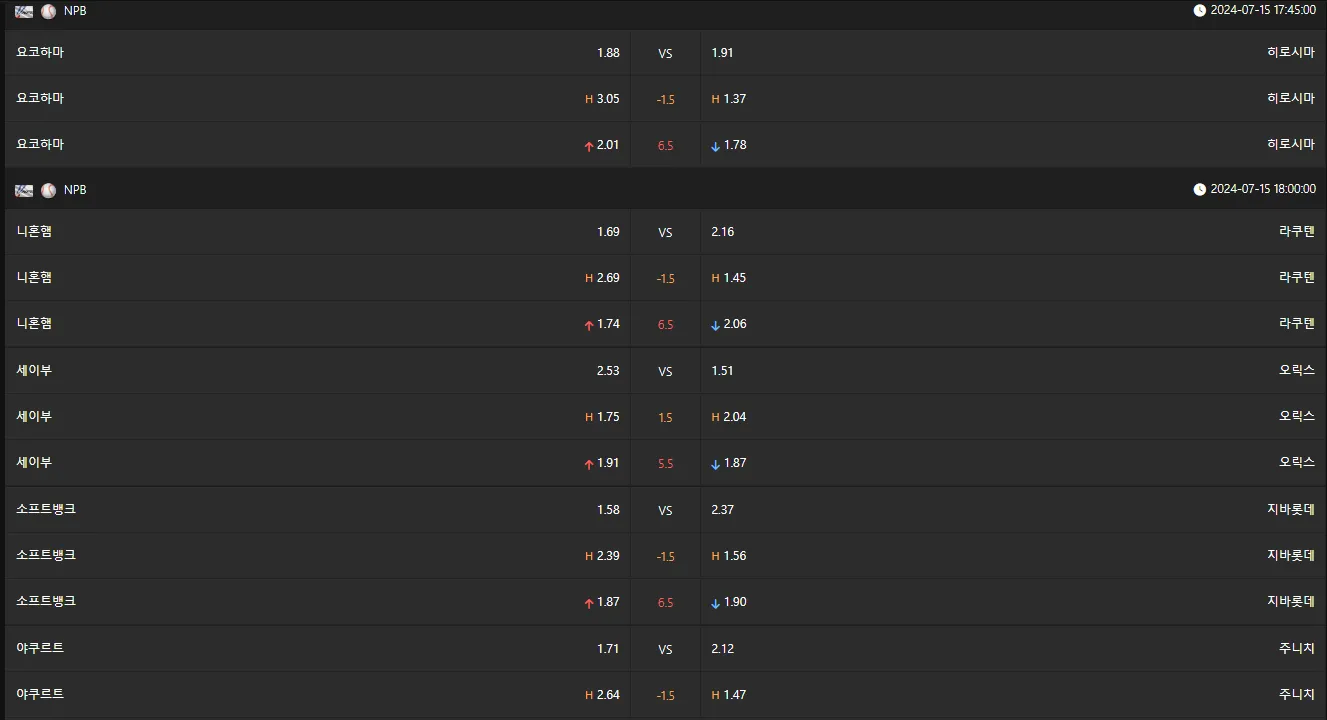
Task: Pick 니혼햄 handicap odds 2.69
Action: pyautogui.click(x=608, y=278)
